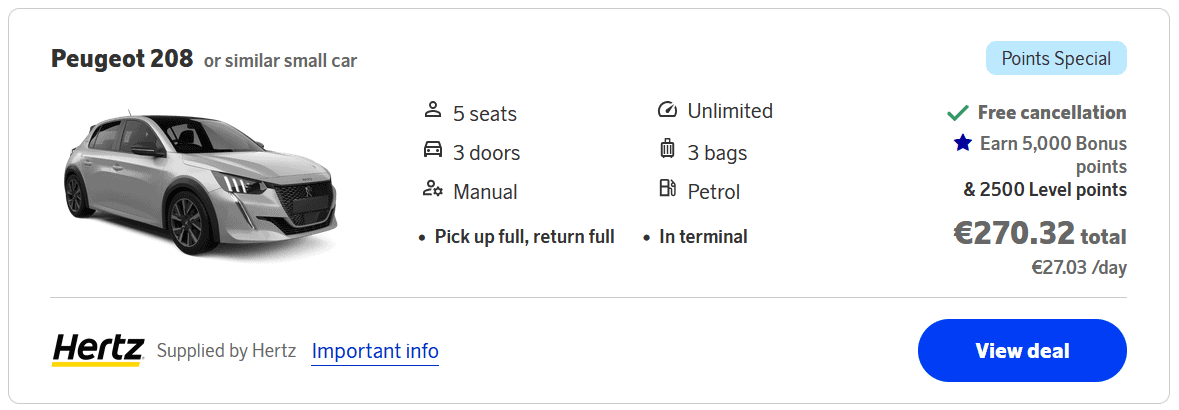Click the luggage bags icon

tap(667, 150)
